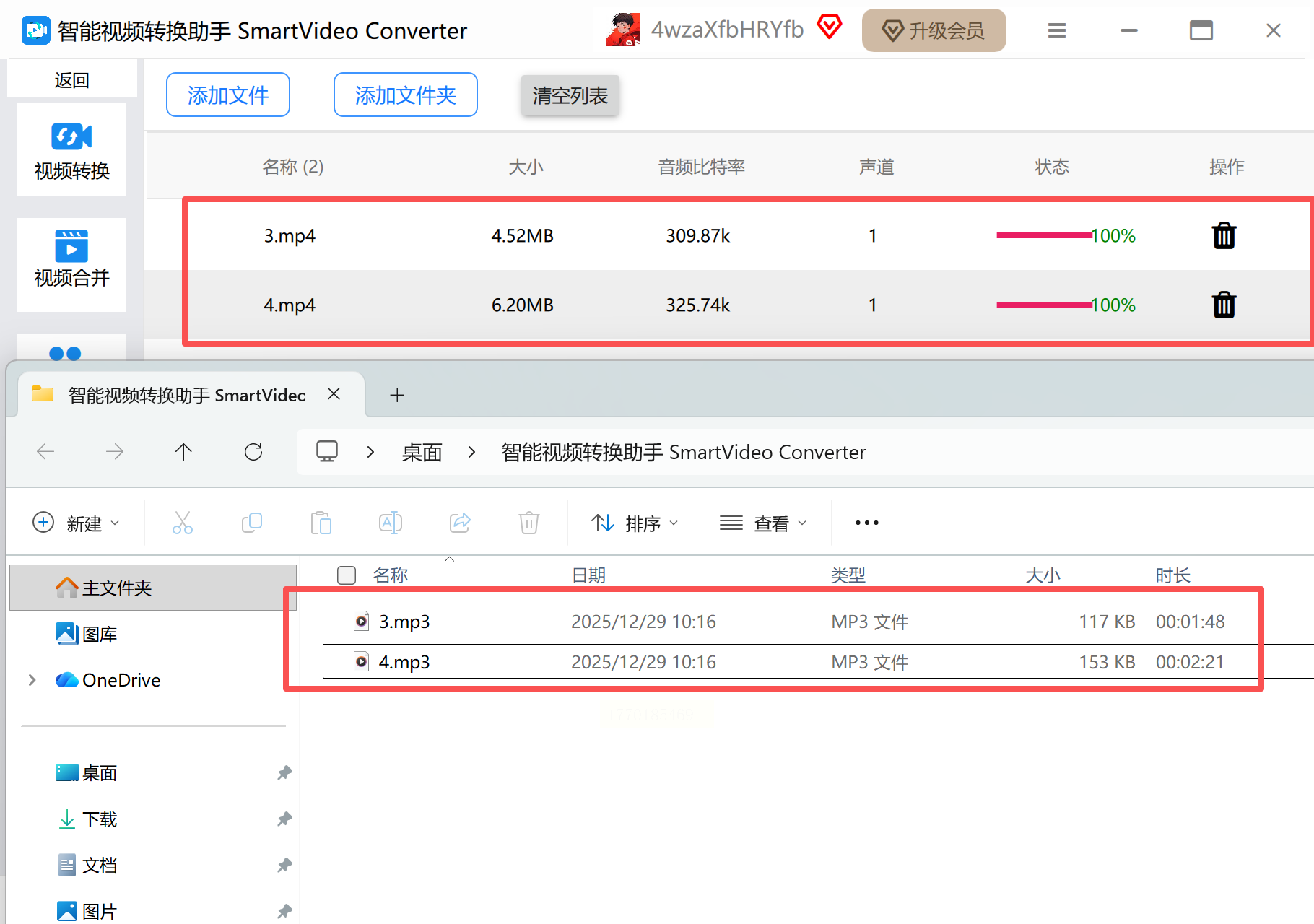1314x924 pixels.
Task: Unpin 桌面 from quick access
Action: click(x=284, y=773)
